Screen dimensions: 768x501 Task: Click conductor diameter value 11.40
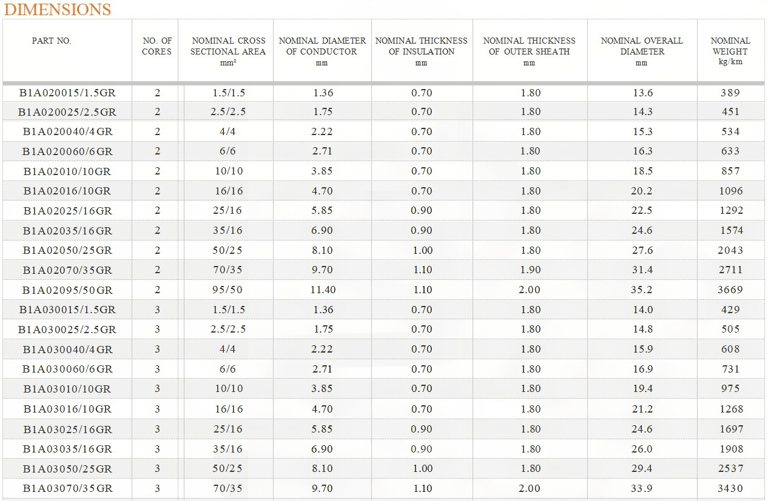[x=323, y=289]
